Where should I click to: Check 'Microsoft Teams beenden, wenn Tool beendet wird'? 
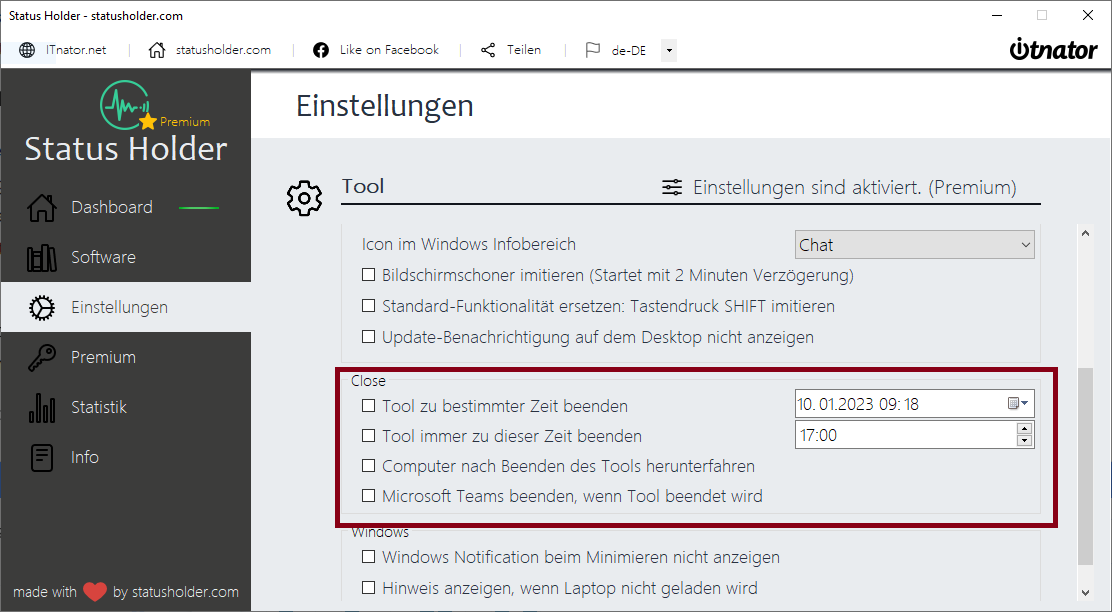click(x=369, y=496)
